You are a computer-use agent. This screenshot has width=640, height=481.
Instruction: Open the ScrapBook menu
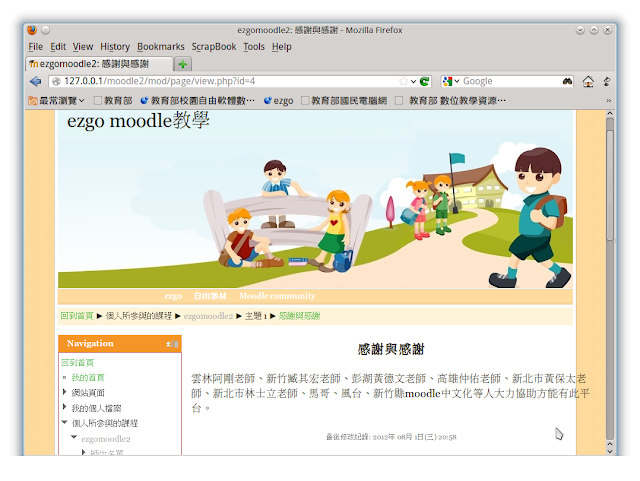coord(214,47)
